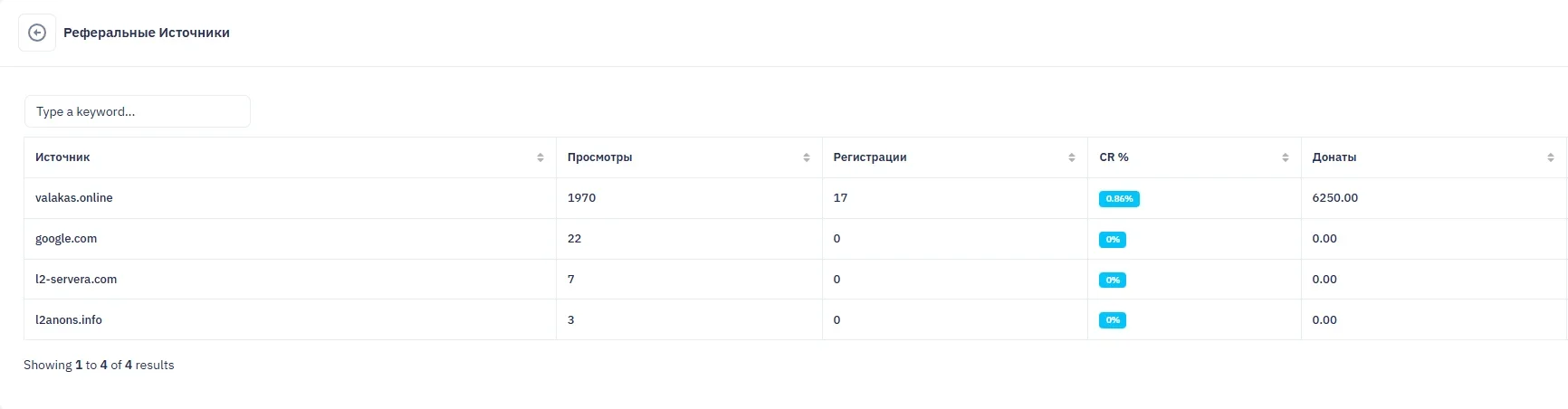Click the back arrow icon
The width and height of the screenshot is (1568, 409).
tap(37, 33)
